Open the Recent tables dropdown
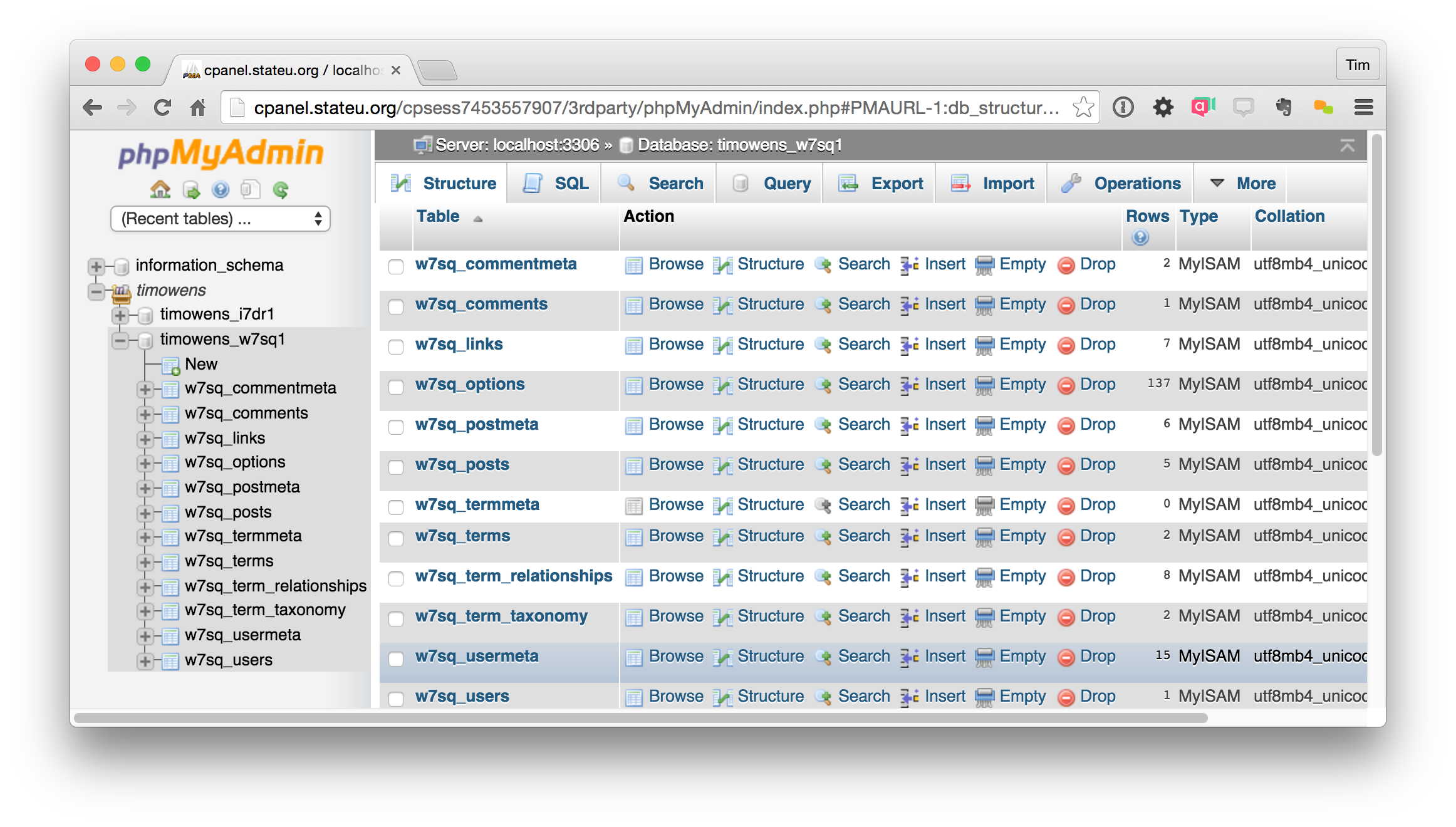1456x827 pixels. click(219, 219)
